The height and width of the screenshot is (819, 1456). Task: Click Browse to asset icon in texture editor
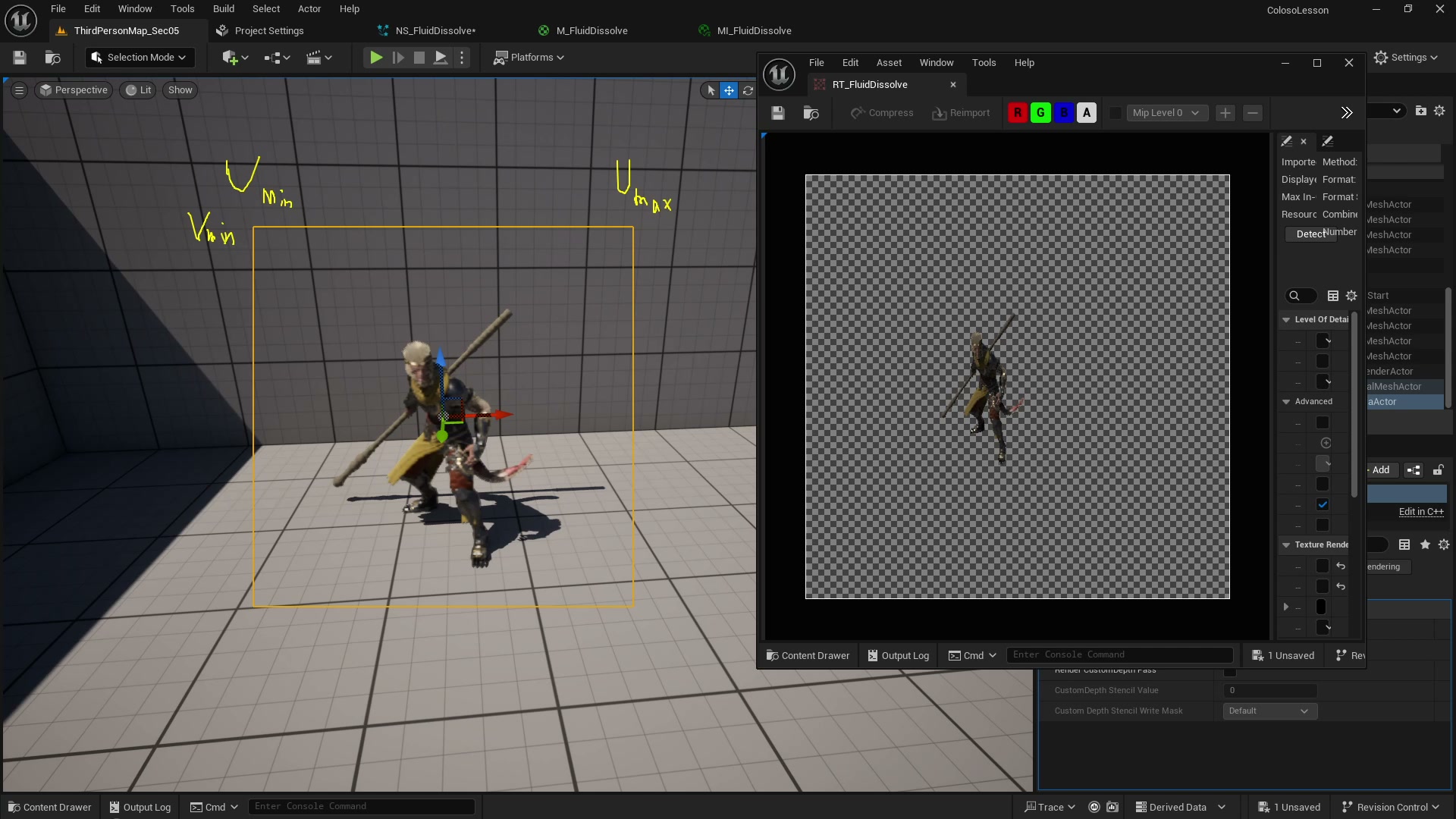click(x=811, y=113)
